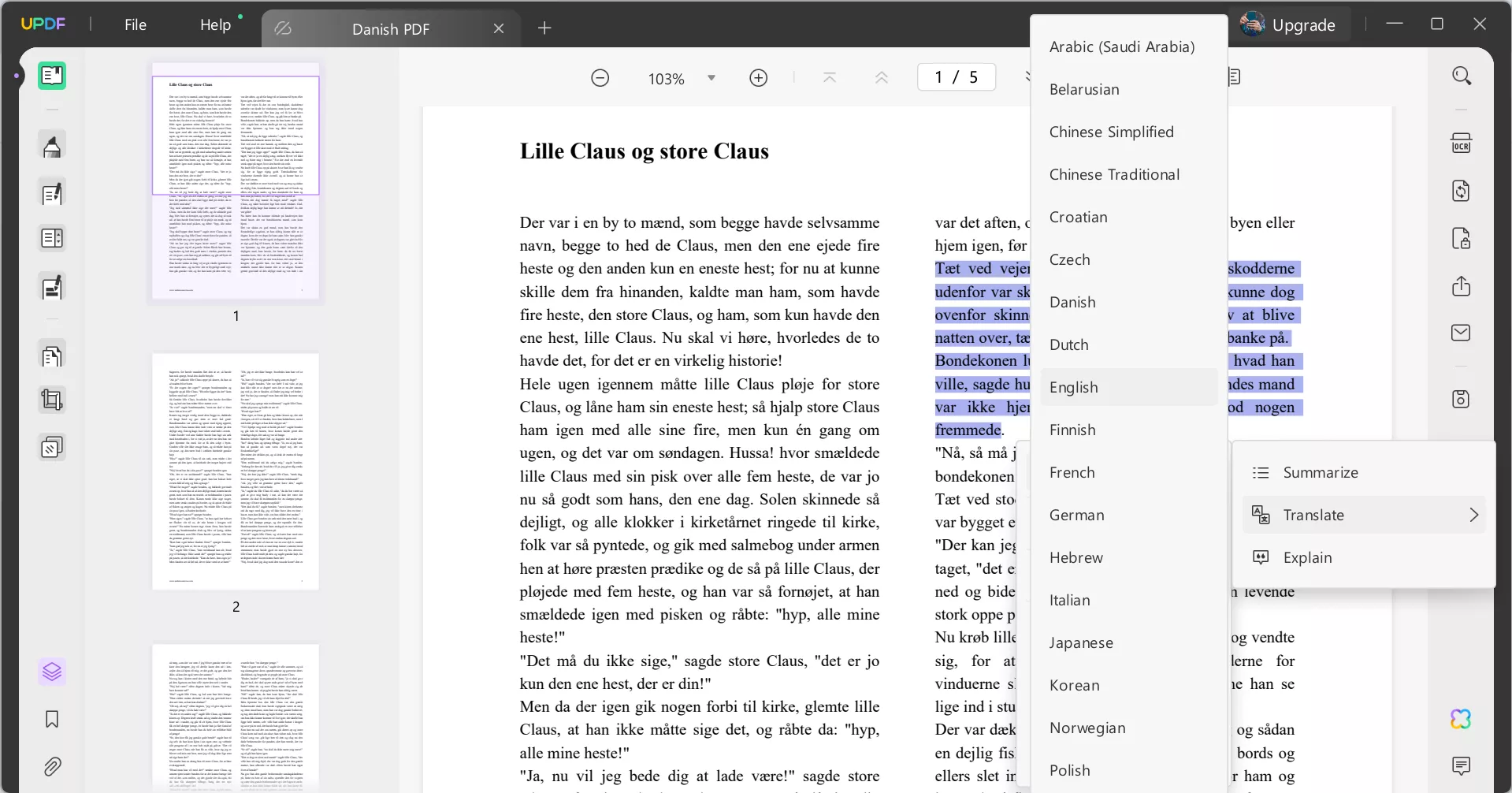This screenshot has width=1512, height=793.
Task: Open the layers panel icon
Action: [x=52, y=672]
